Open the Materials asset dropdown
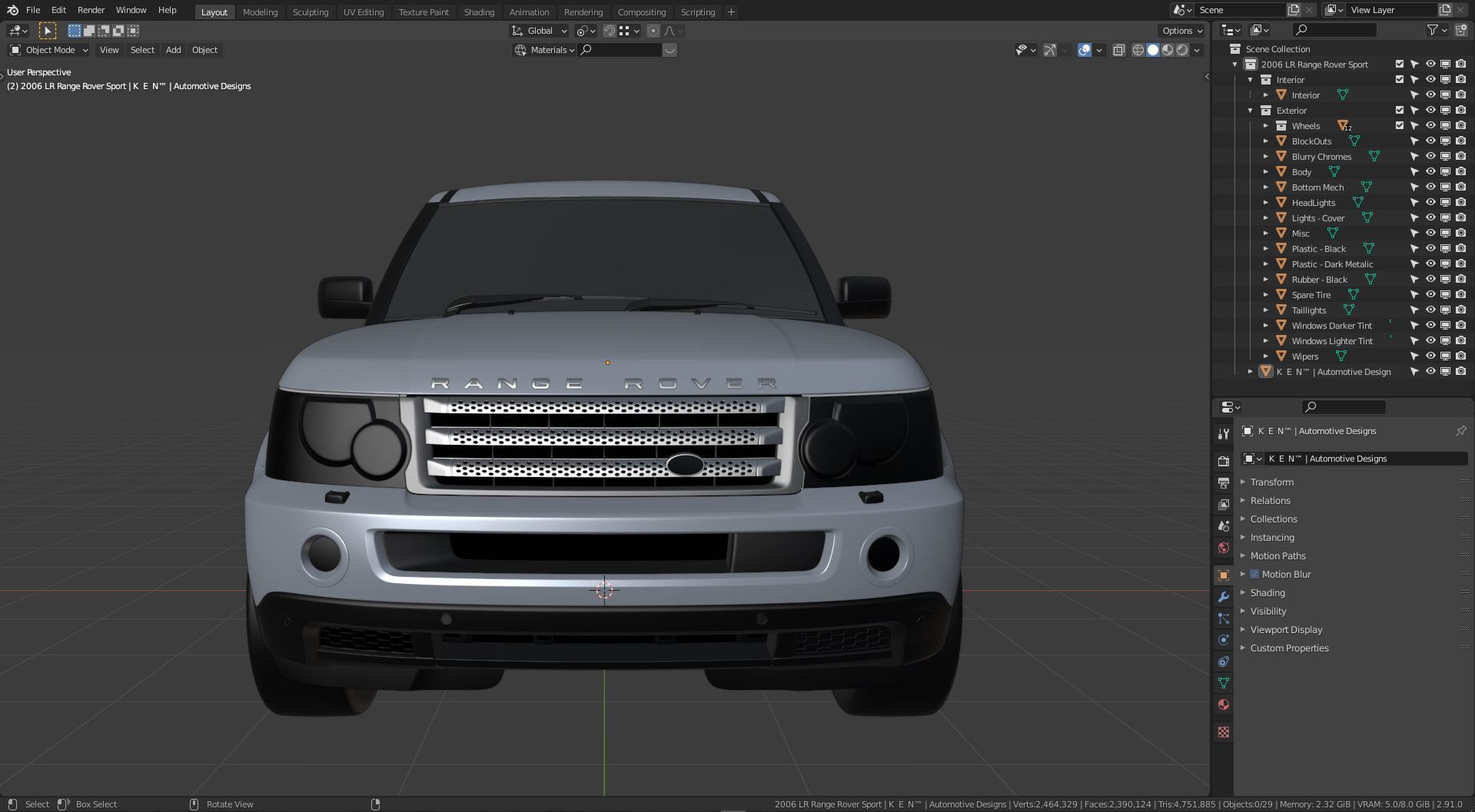Screen dimensions: 1475x812 tap(544, 50)
